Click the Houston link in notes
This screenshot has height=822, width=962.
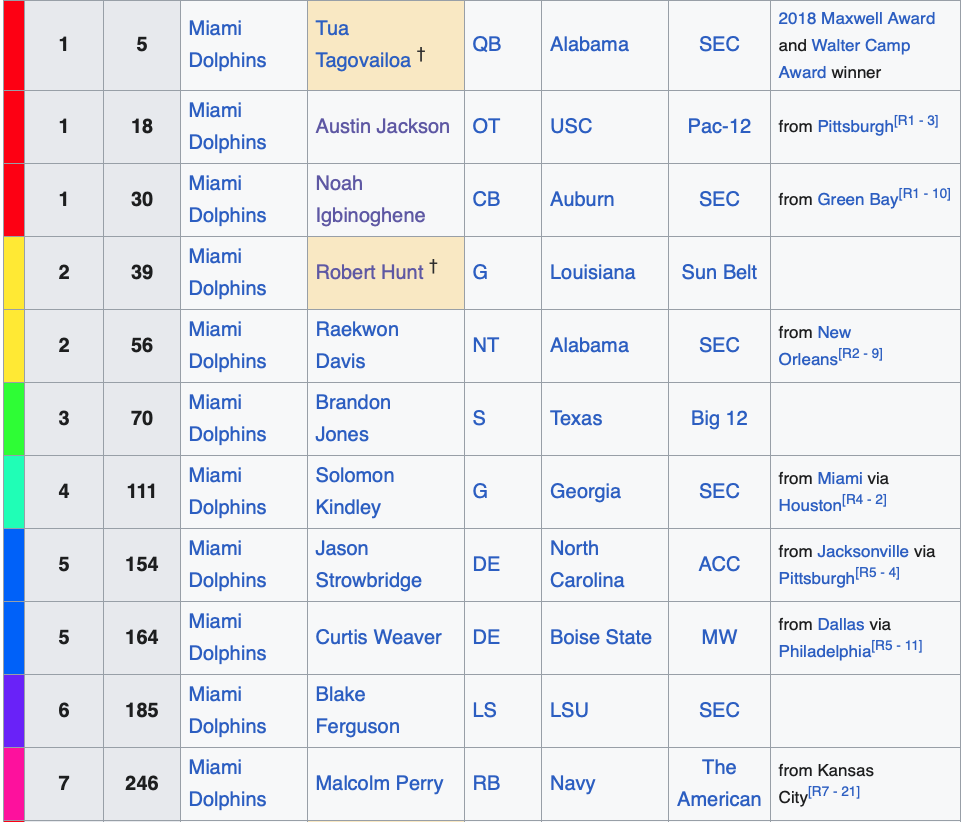(810, 505)
